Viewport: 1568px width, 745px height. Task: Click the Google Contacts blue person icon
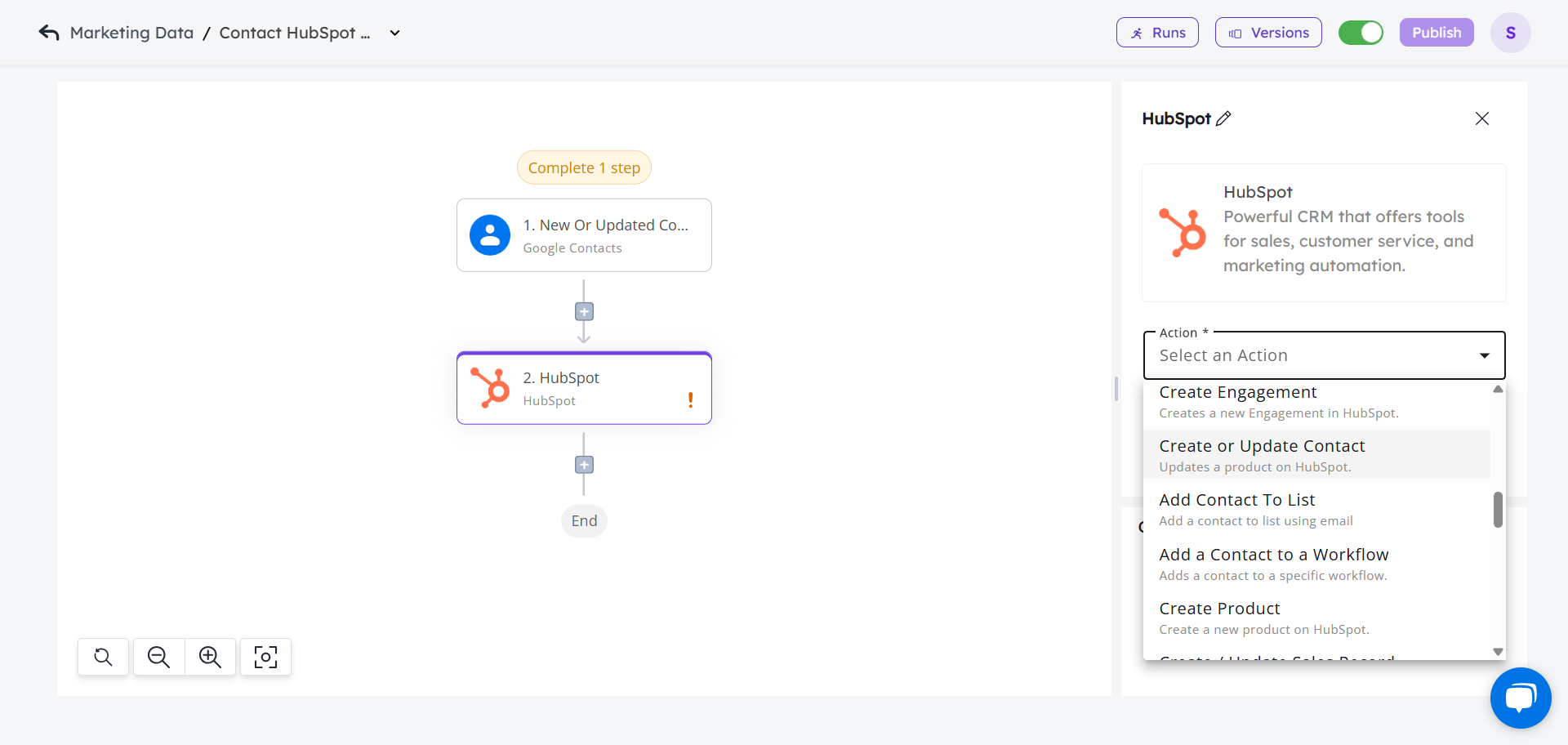[x=490, y=235]
